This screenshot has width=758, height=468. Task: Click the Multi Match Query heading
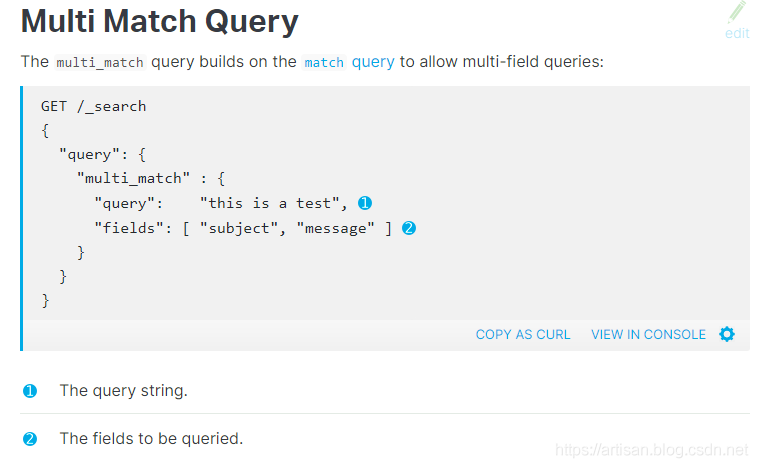coord(160,21)
